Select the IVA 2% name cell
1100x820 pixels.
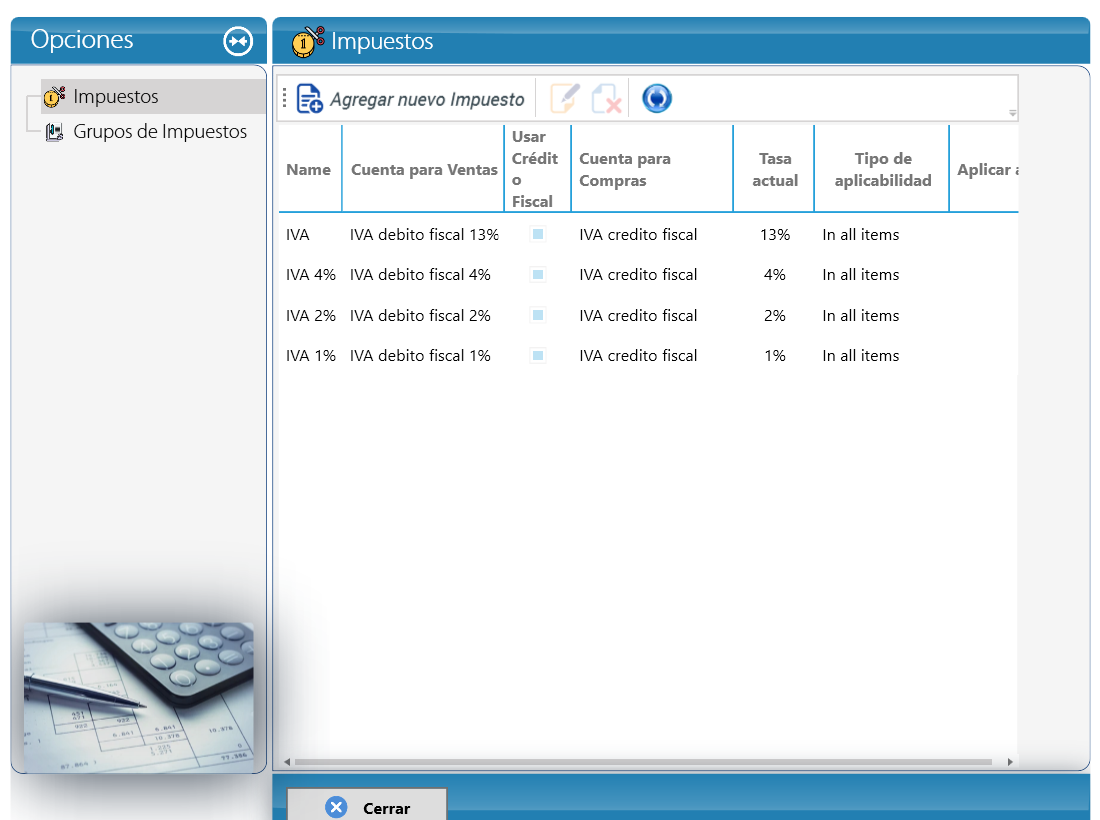point(311,315)
